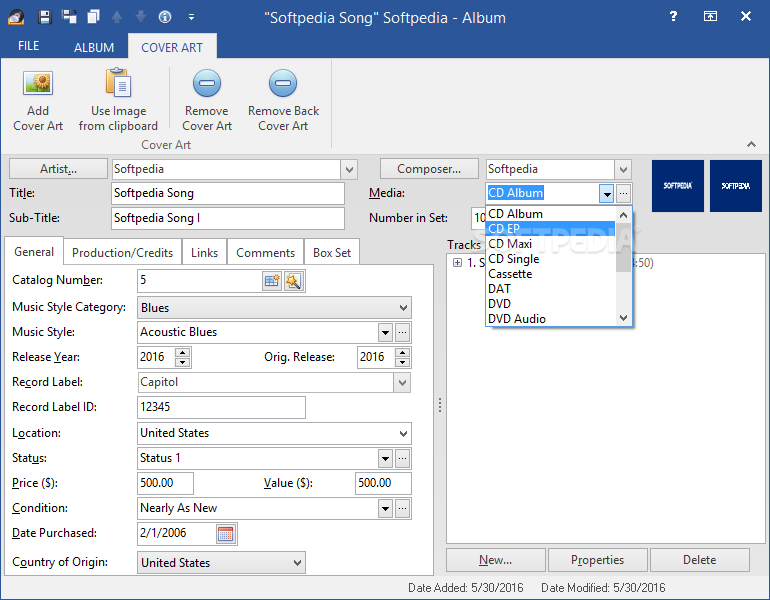Click the Music Style ellipsis button

point(402,332)
